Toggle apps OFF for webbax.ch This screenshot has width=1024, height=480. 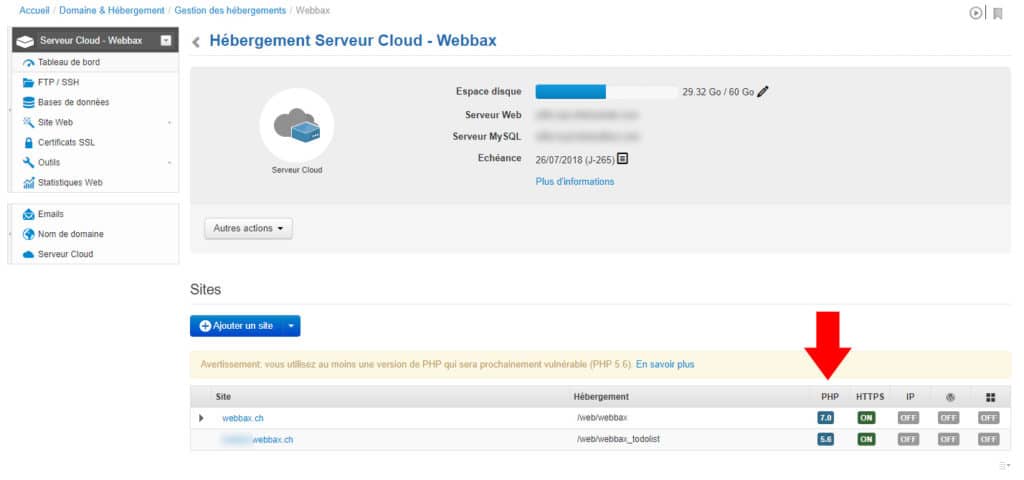point(989,418)
